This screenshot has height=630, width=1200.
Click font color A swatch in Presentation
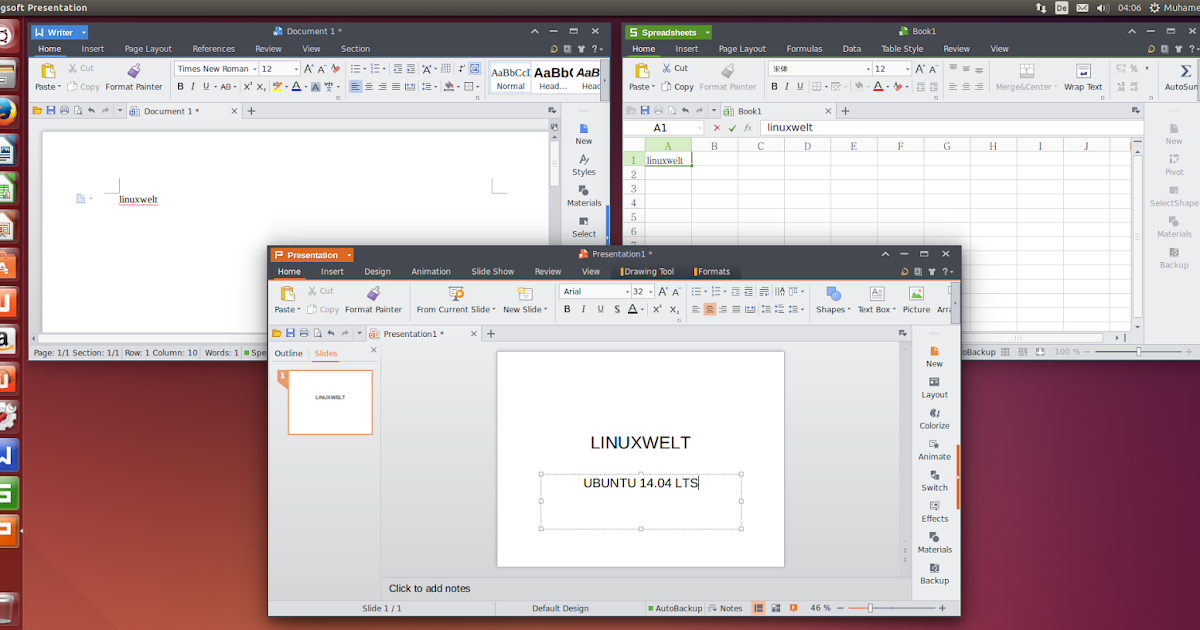(x=632, y=310)
